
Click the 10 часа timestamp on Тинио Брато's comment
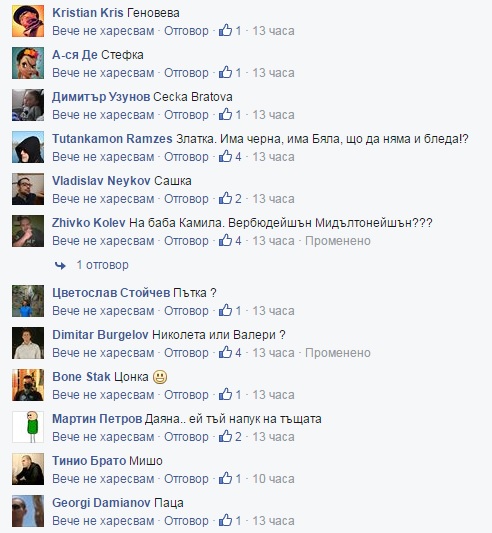(x=273, y=479)
